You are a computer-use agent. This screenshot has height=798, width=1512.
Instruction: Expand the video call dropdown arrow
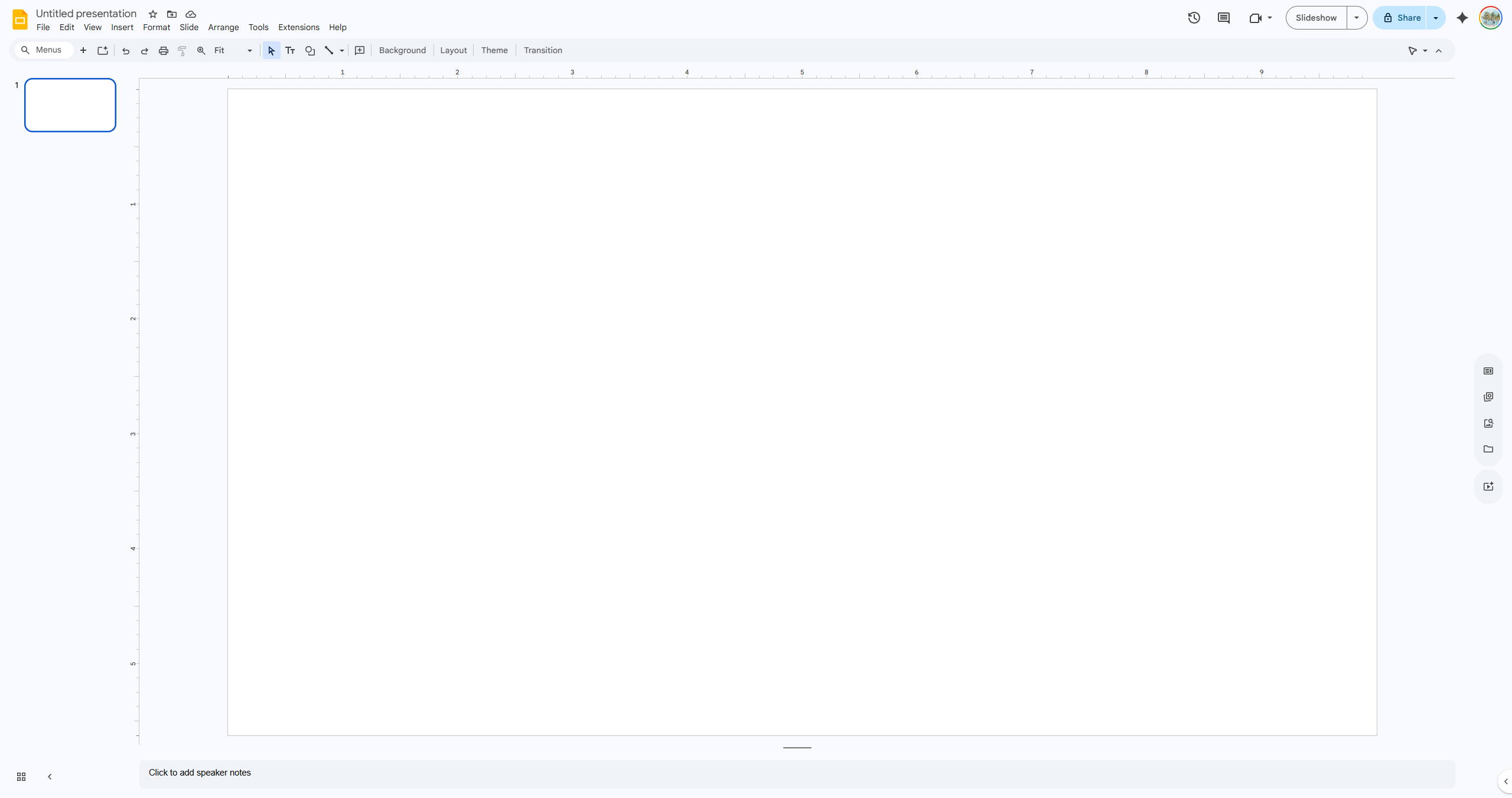pyautogui.click(x=1270, y=18)
